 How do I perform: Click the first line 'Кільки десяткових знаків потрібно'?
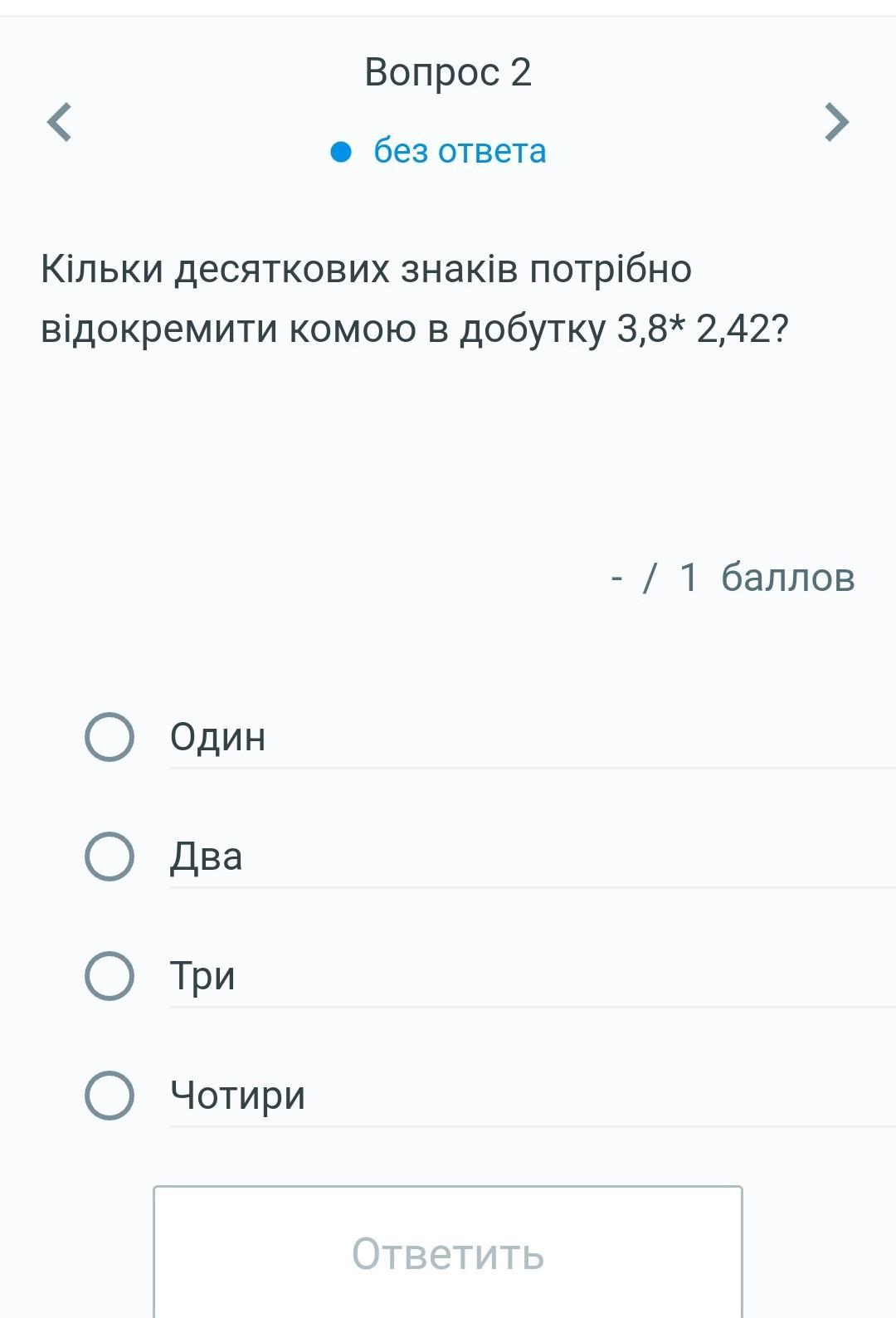point(366,269)
